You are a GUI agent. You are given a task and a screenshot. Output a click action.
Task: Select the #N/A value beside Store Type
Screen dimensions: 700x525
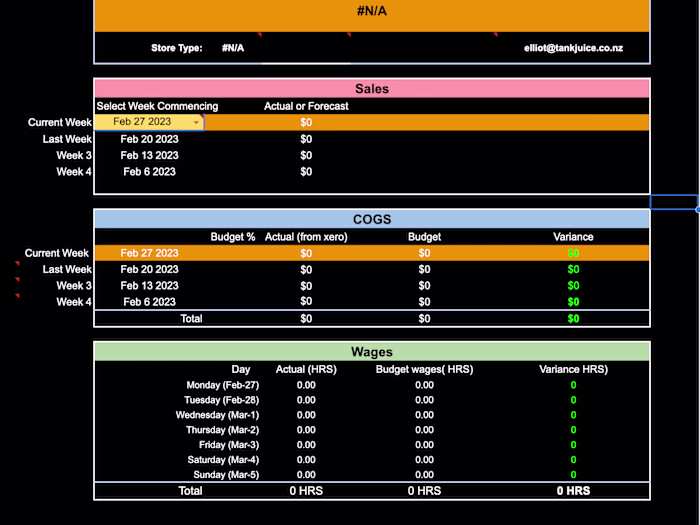[x=233, y=48]
